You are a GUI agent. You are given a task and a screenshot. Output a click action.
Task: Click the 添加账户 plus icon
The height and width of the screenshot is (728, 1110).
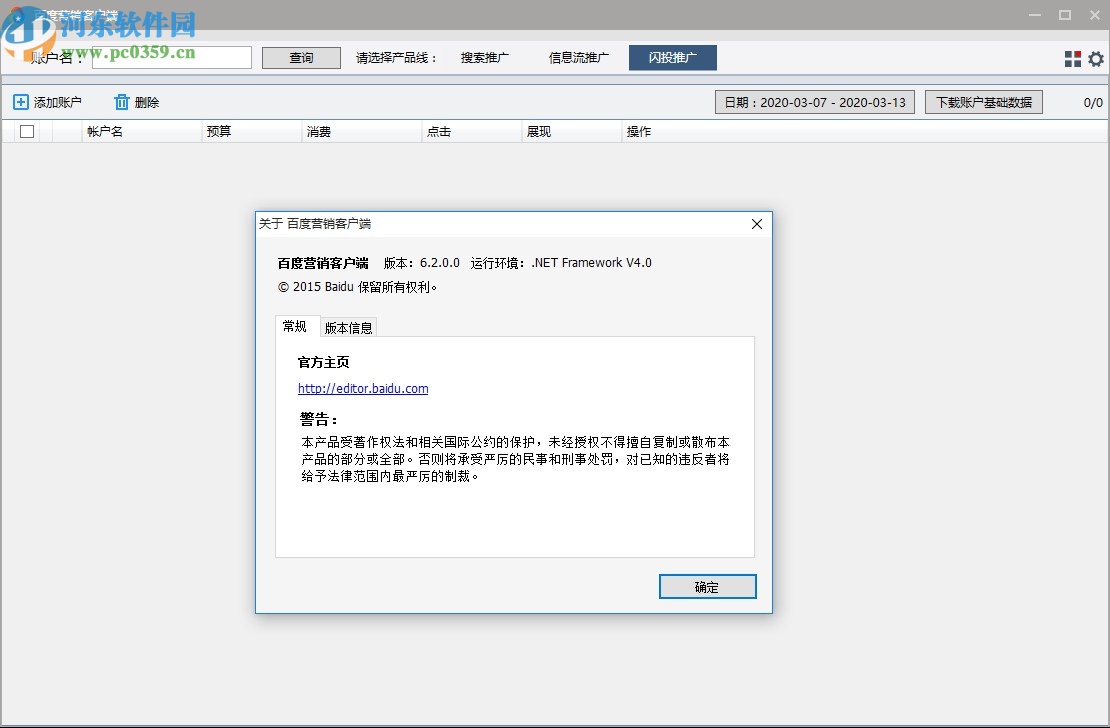[21, 101]
